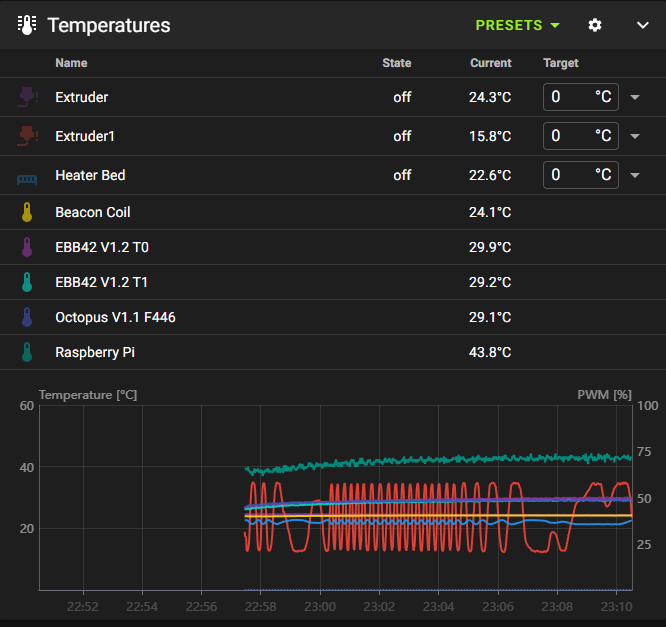Collapse the Temperatures panel with chevron
The image size is (666, 627).
pos(643,25)
